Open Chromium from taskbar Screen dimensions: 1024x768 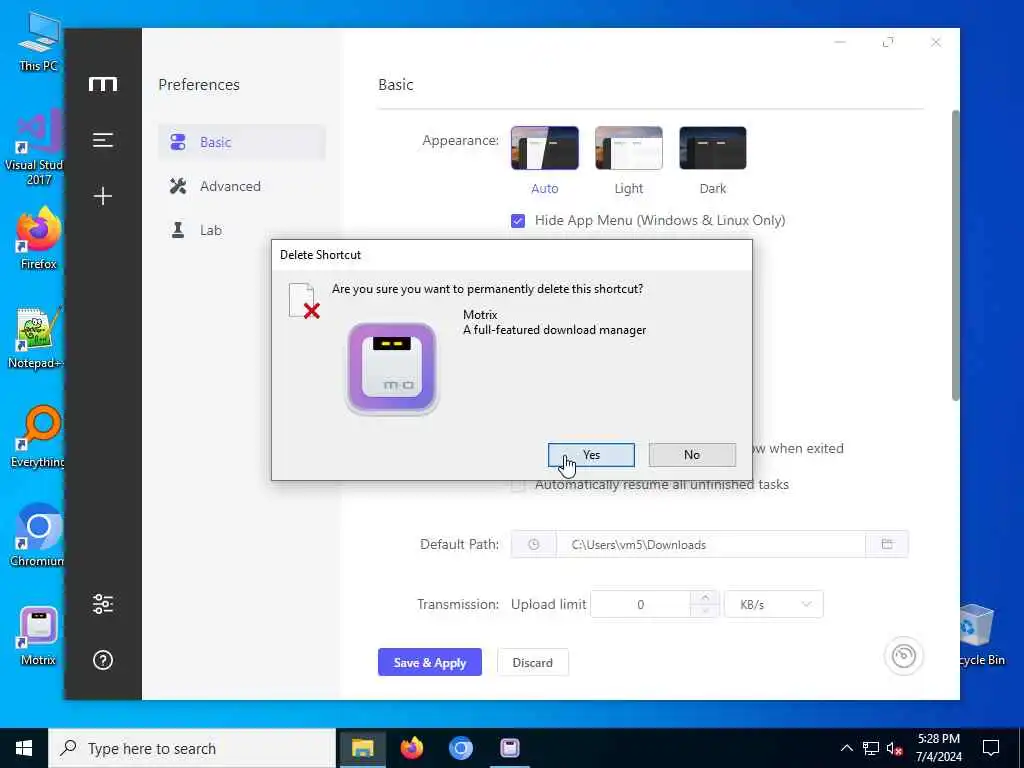point(460,748)
